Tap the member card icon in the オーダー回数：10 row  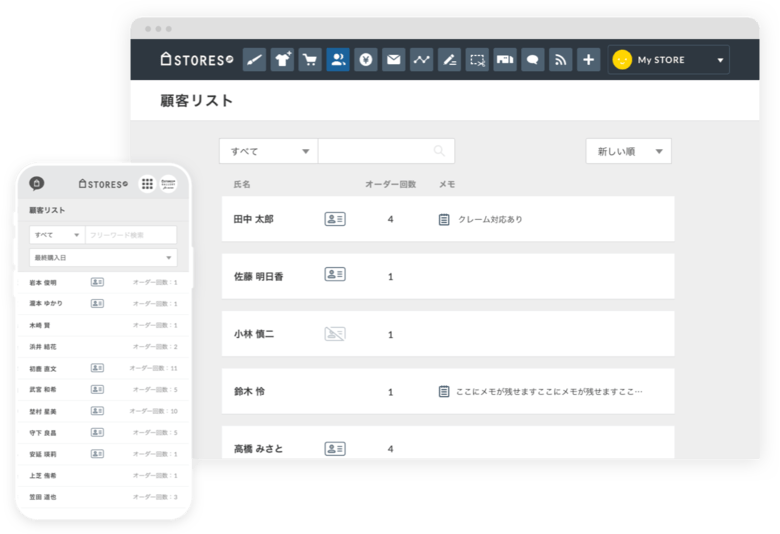pyautogui.click(x=97, y=411)
